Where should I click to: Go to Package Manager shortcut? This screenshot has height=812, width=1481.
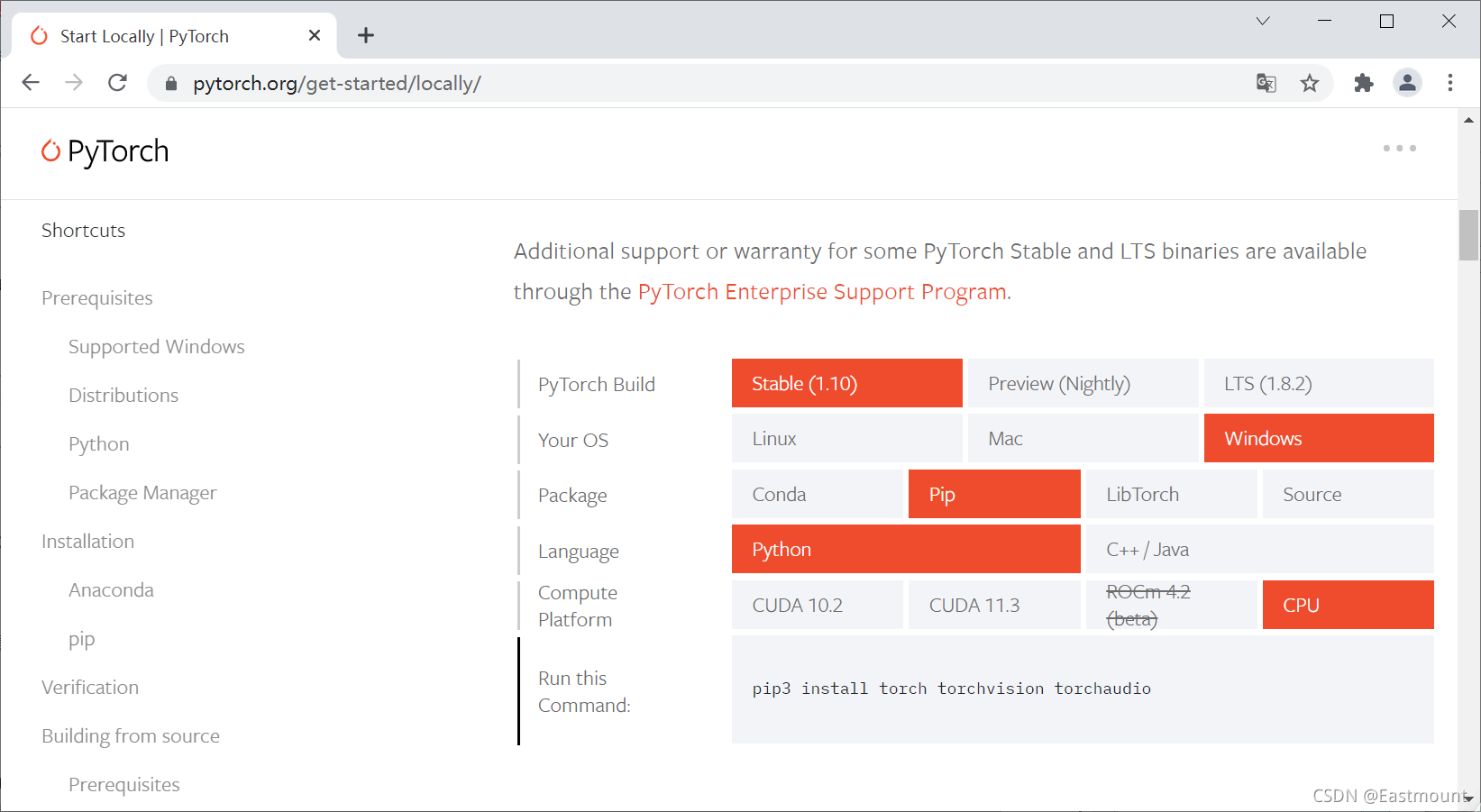tap(142, 493)
